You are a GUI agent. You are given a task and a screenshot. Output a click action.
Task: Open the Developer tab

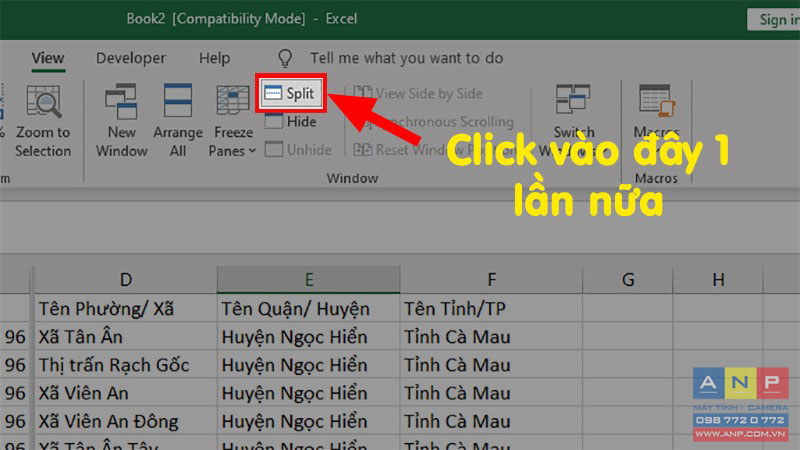click(x=131, y=58)
